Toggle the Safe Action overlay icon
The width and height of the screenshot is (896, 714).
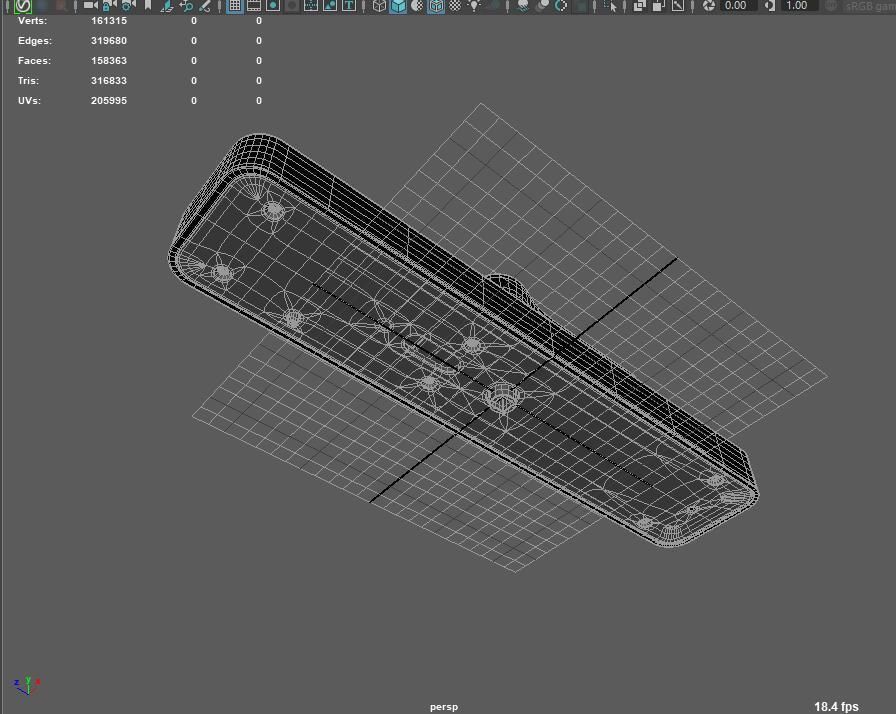tap(330, 6)
